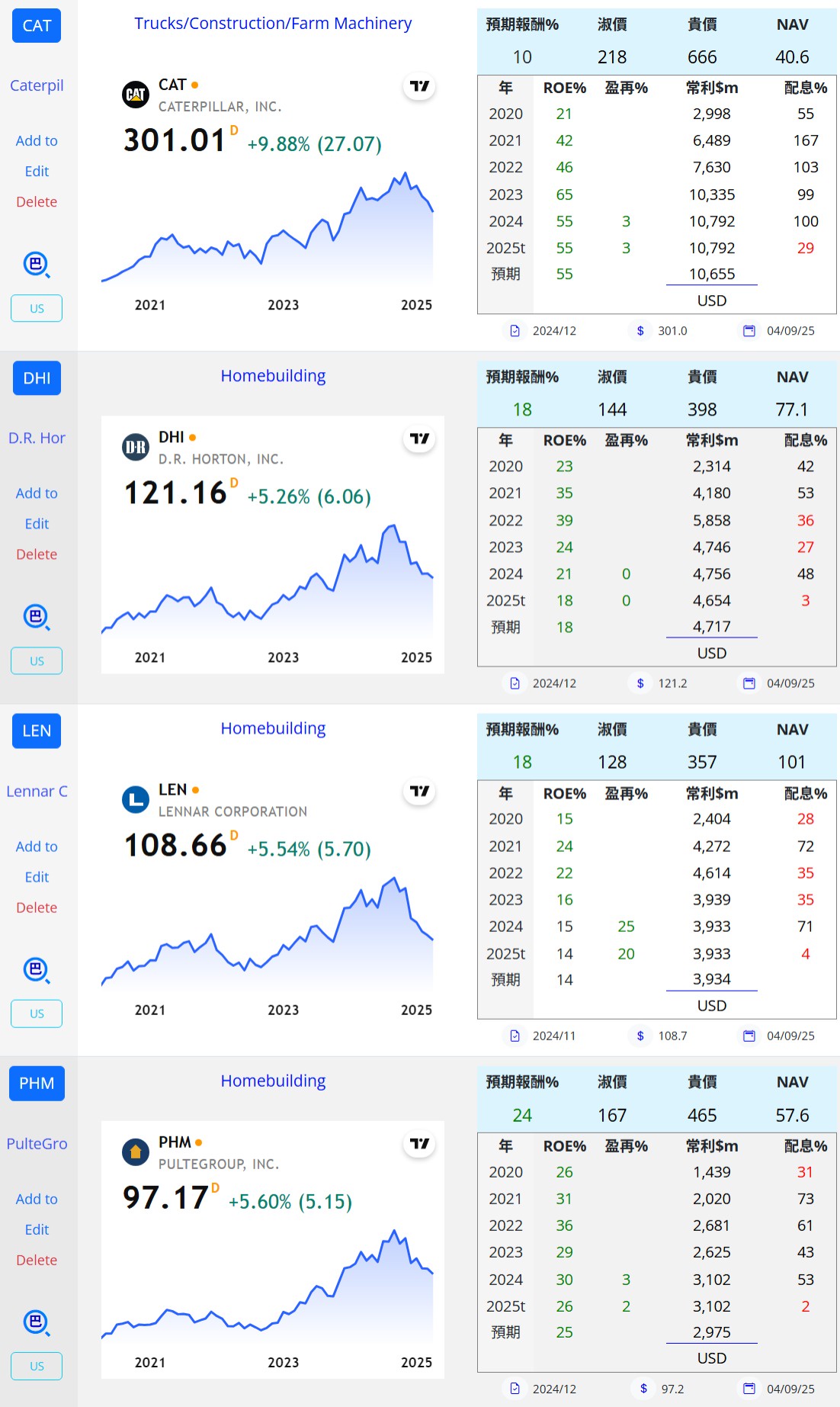Click the search magnifier icon for DHI
840x1407 pixels.
37,617
